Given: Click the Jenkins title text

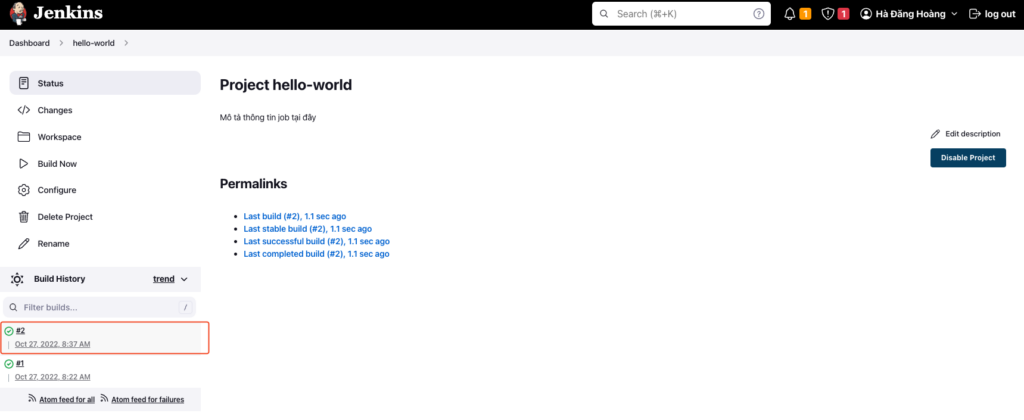Looking at the screenshot, I should 68,13.
